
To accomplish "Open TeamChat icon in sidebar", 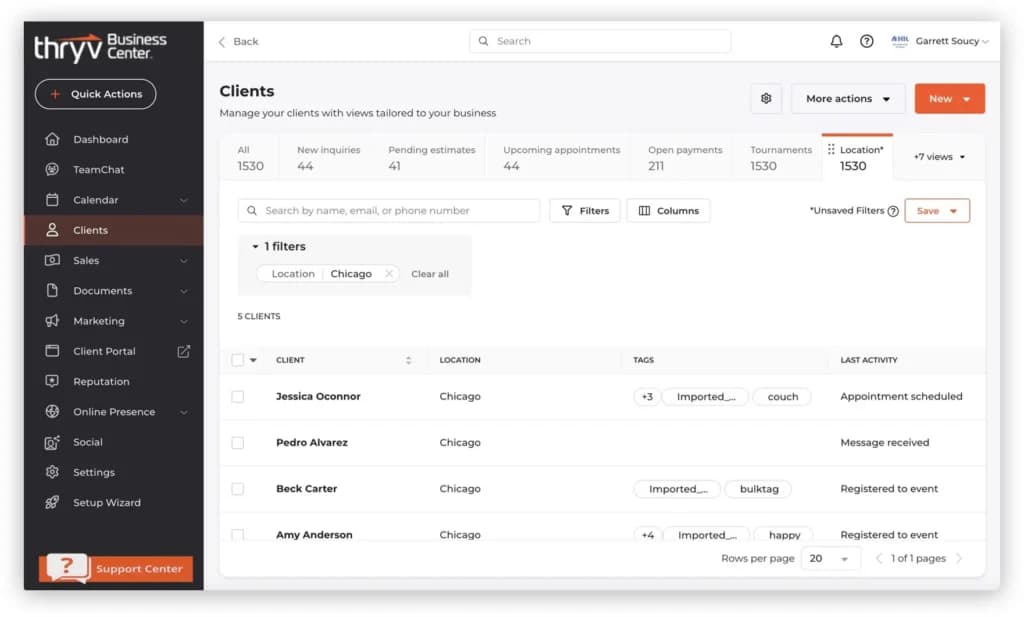I will pyautogui.click(x=52, y=169).
